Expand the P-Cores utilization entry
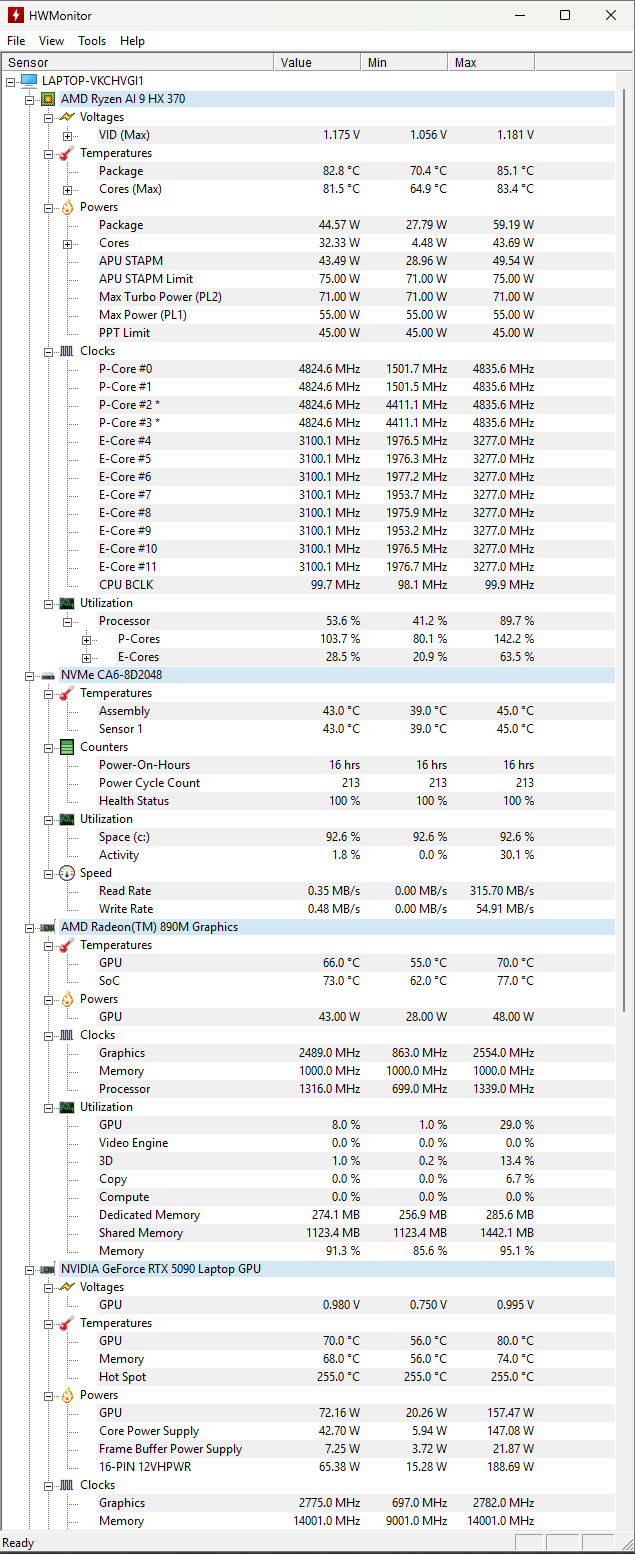The height and width of the screenshot is (1554, 635). (87, 639)
